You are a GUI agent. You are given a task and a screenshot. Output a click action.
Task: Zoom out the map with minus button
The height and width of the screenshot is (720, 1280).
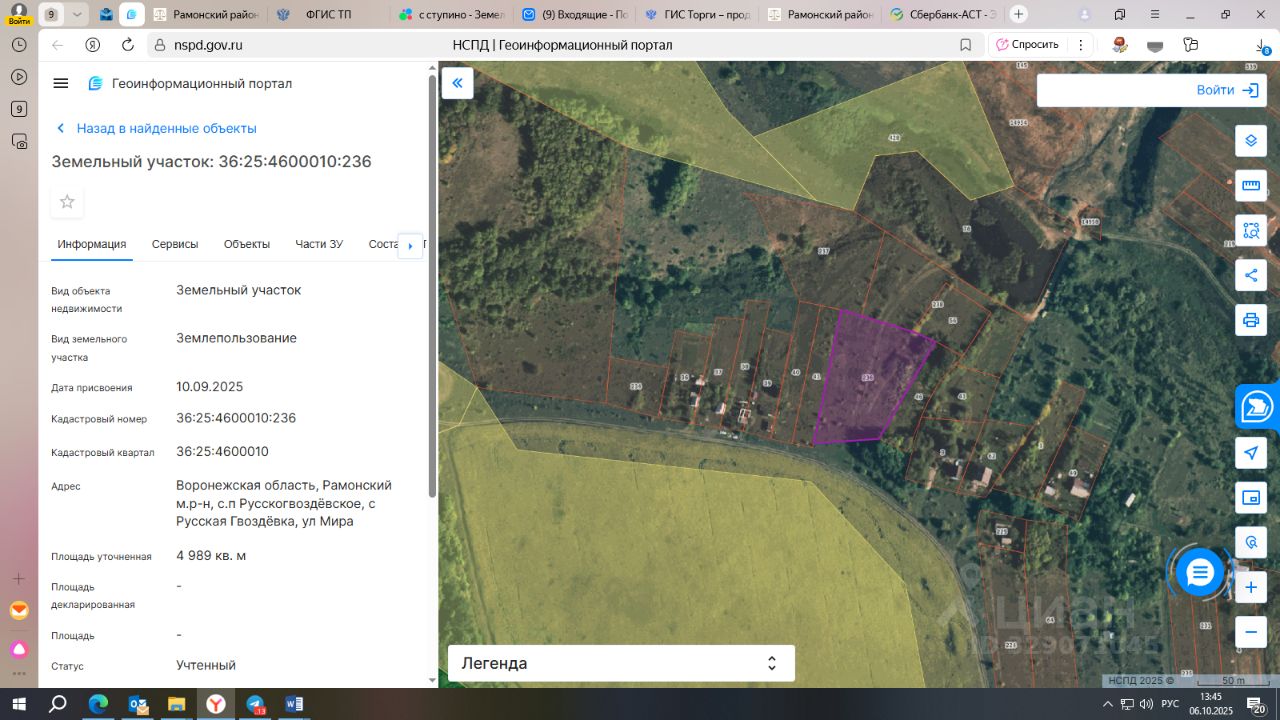1251,632
